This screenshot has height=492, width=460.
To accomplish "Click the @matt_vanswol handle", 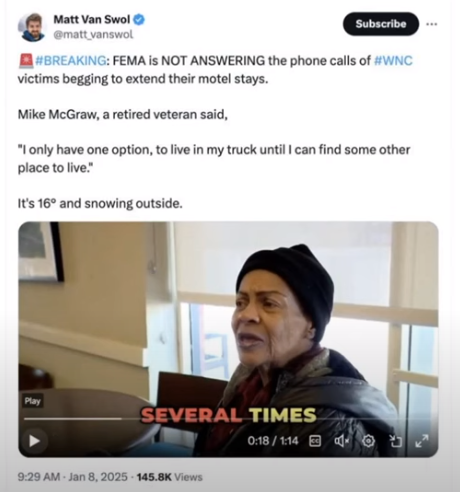I will (93, 34).
